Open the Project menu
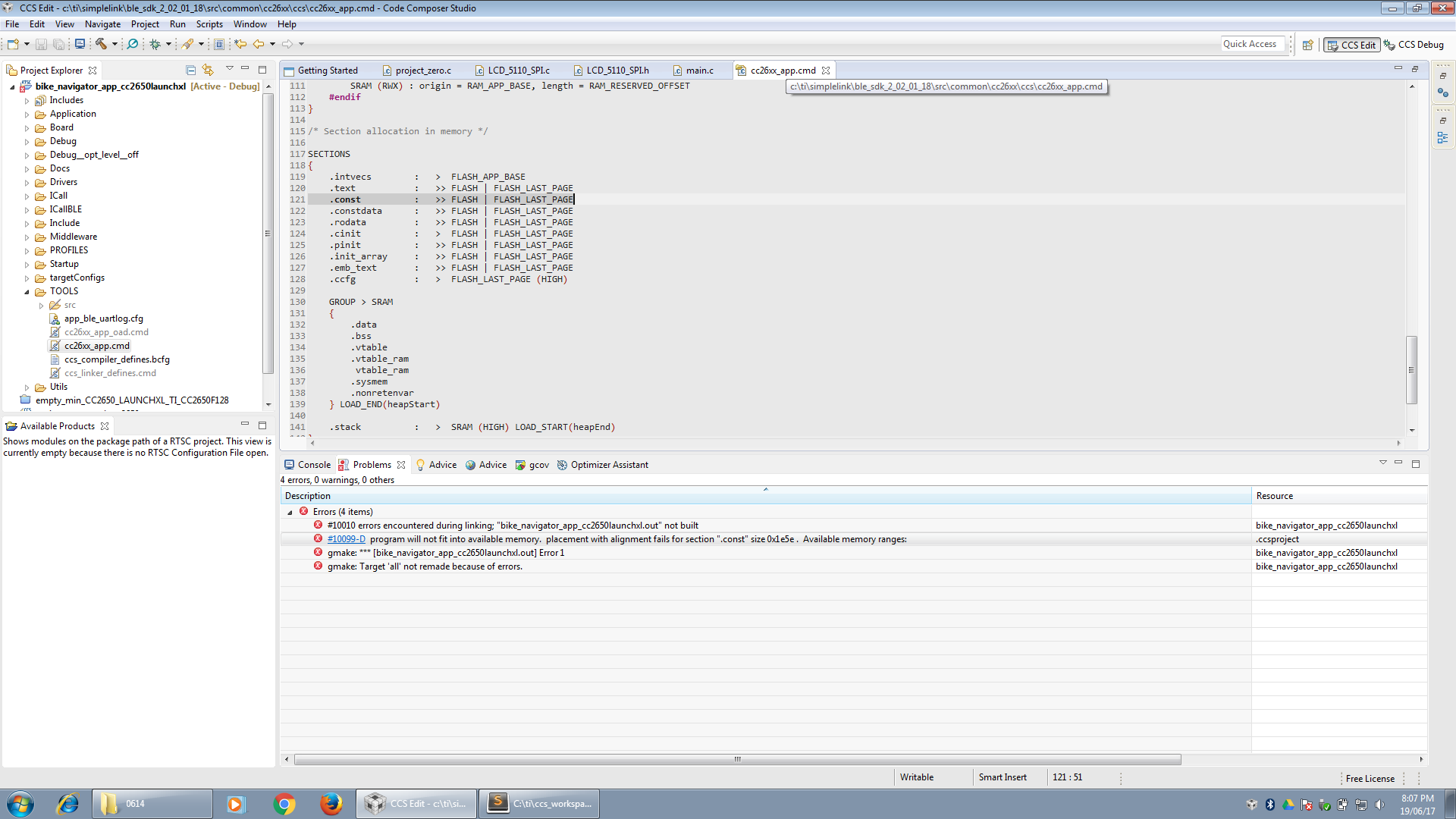This screenshot has width=1456, height=819. tap(145, 24)
